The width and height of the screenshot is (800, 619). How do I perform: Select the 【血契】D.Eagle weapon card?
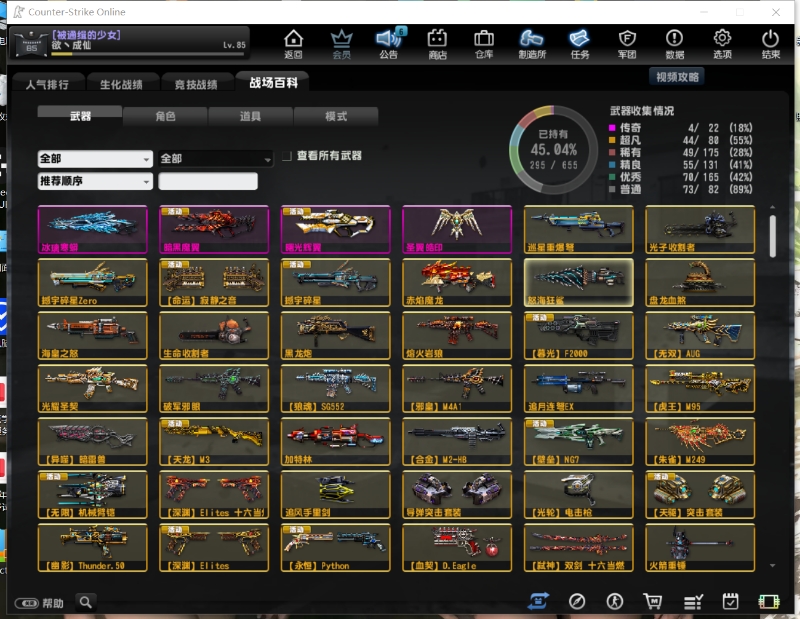pos(457,548)
